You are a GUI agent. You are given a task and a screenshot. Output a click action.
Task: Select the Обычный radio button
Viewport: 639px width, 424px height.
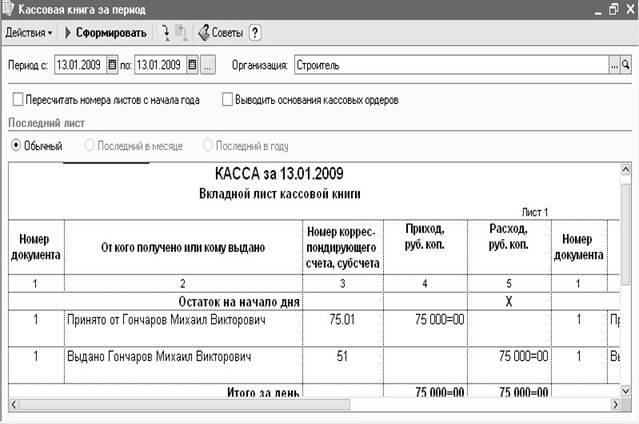(x=16, y=145)
